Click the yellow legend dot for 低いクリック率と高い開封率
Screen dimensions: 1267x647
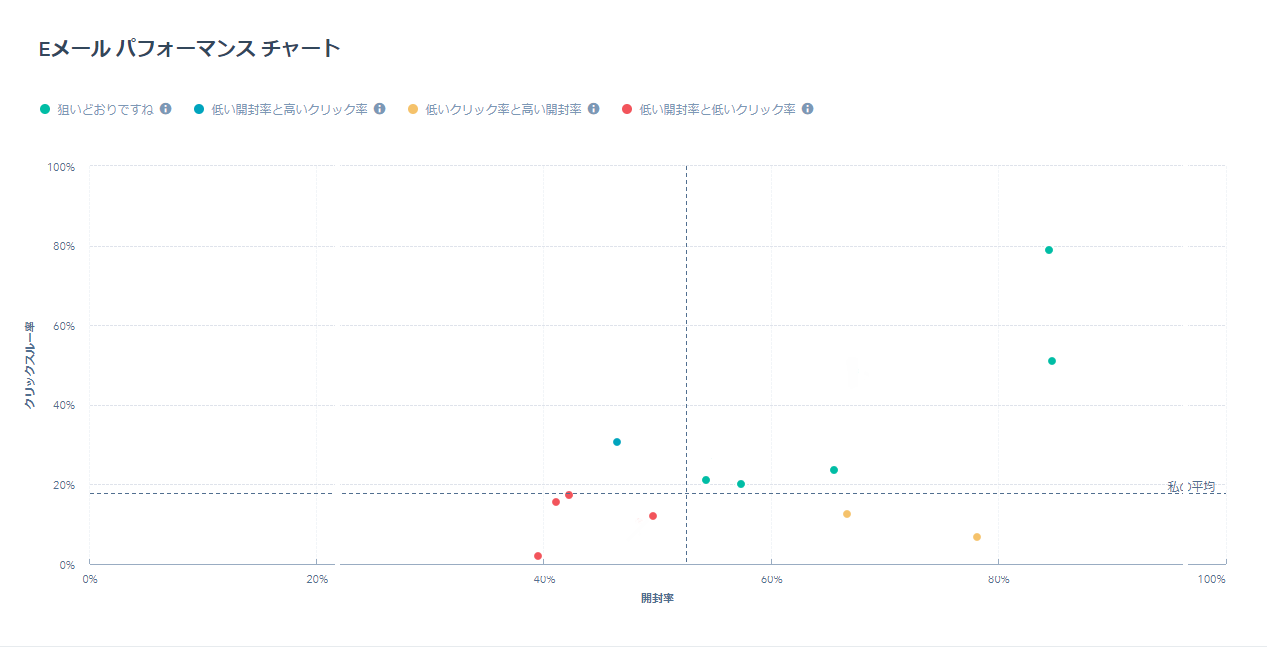pos(411,108)
